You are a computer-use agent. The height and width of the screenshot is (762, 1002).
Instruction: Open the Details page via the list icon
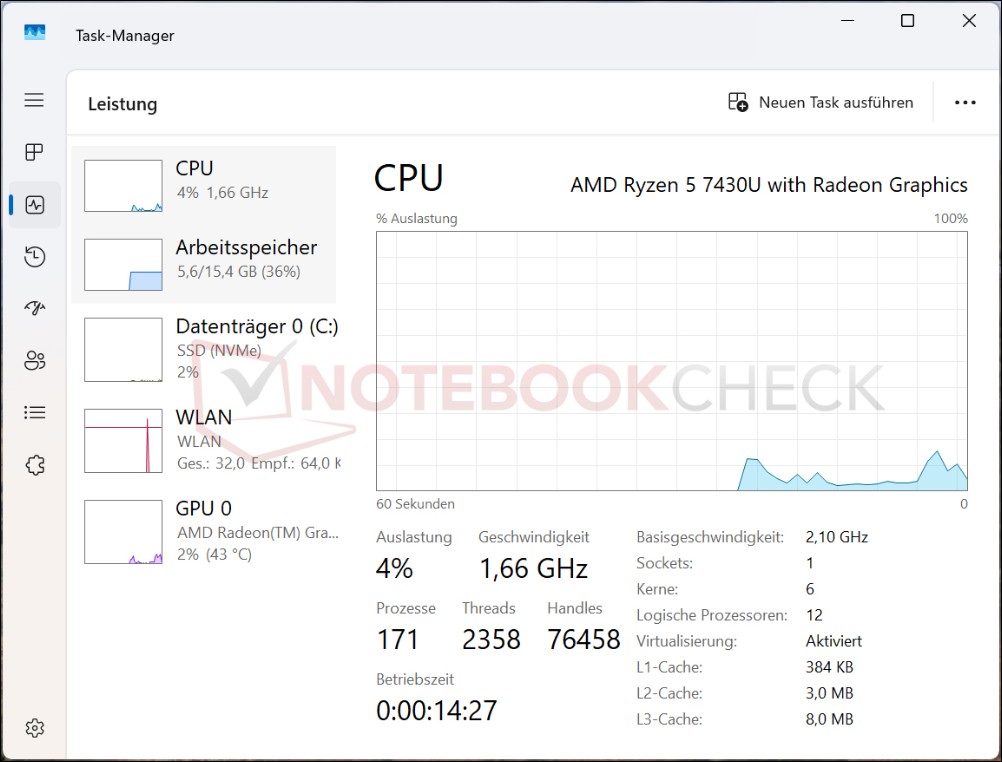pos(34,412)
